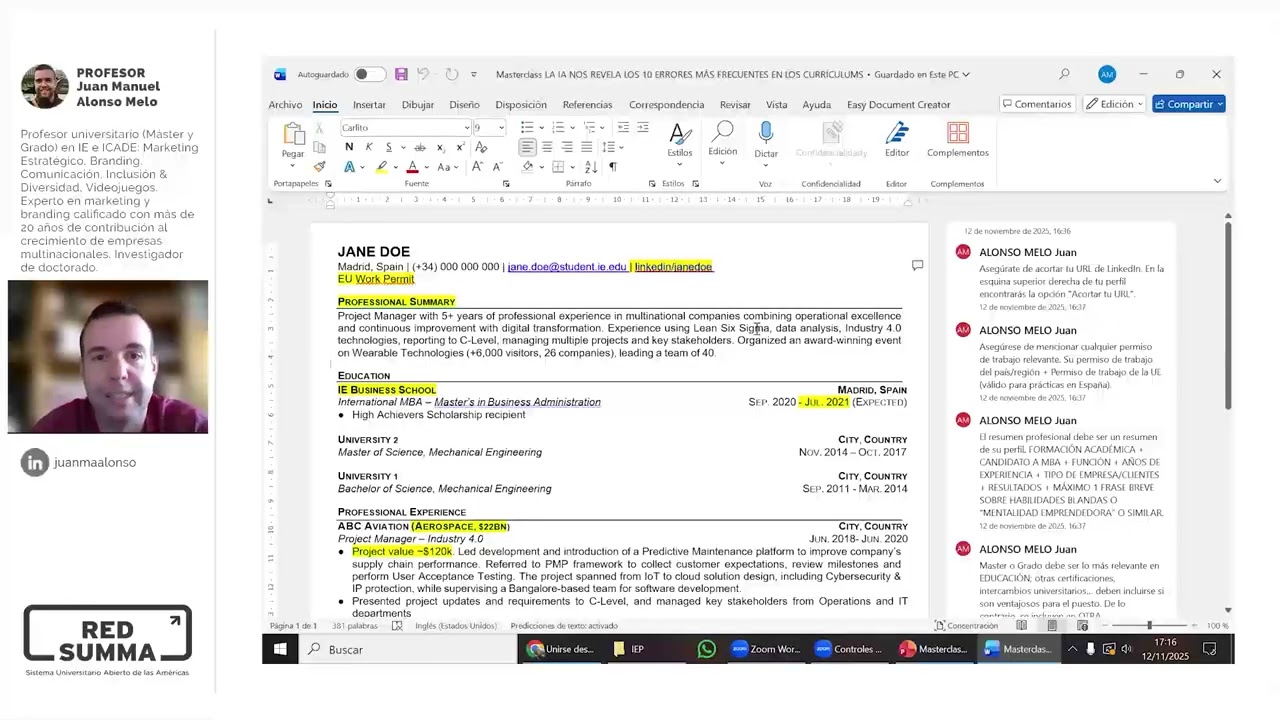This screenshot has height=720, width=1280.
Task: Toggle superscript formatting
Action: click(459, 147)
